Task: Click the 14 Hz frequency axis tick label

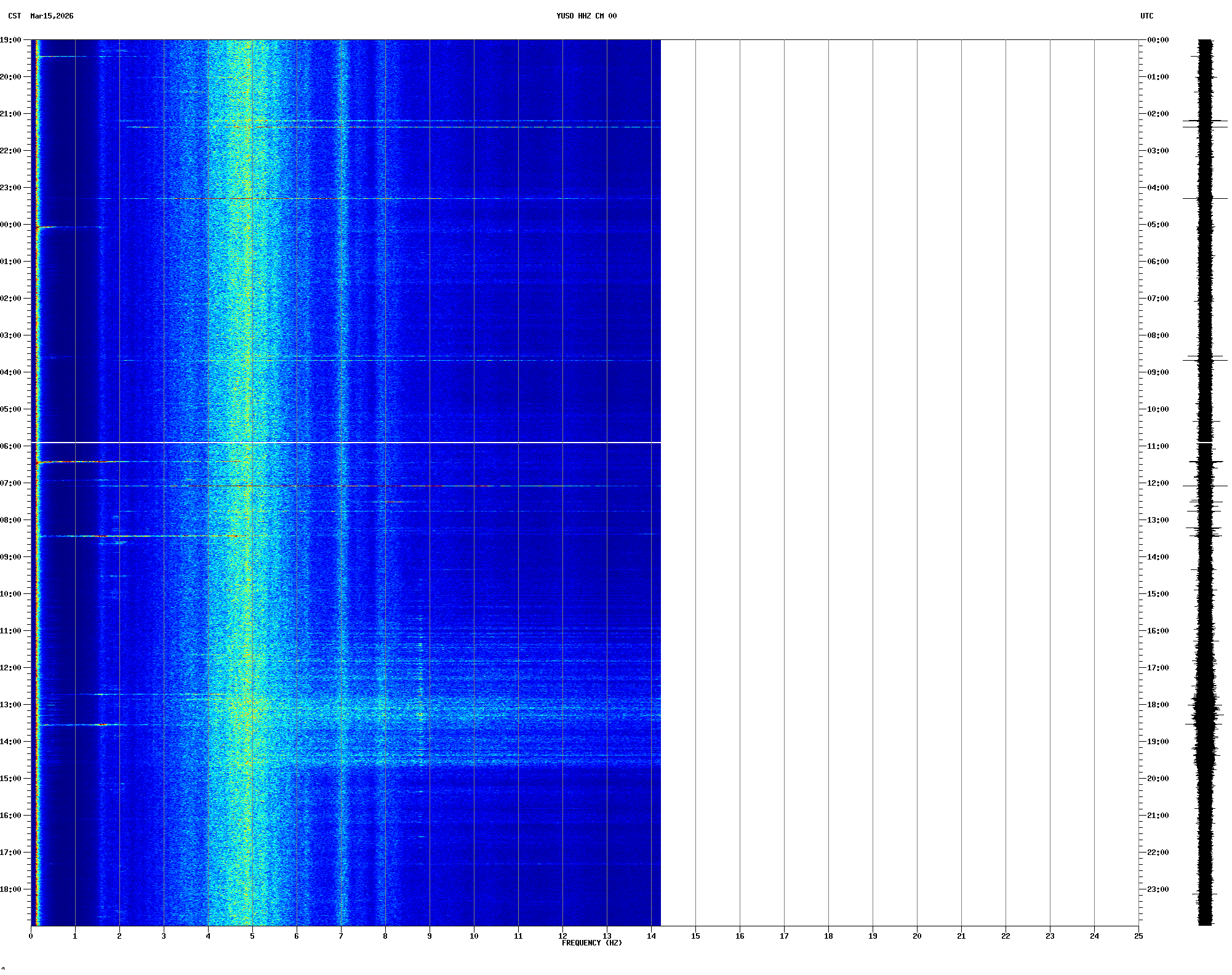Action: click(x=650, y=936)
